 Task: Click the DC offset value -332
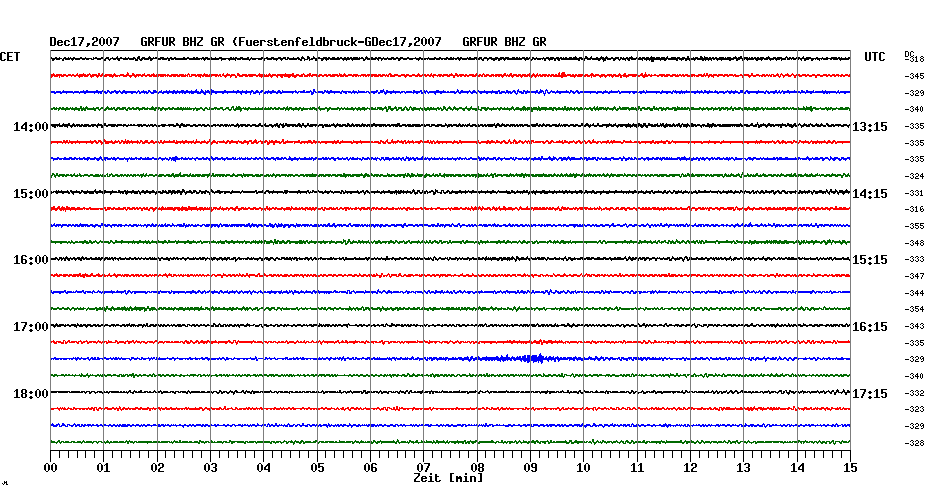[914, 393]
